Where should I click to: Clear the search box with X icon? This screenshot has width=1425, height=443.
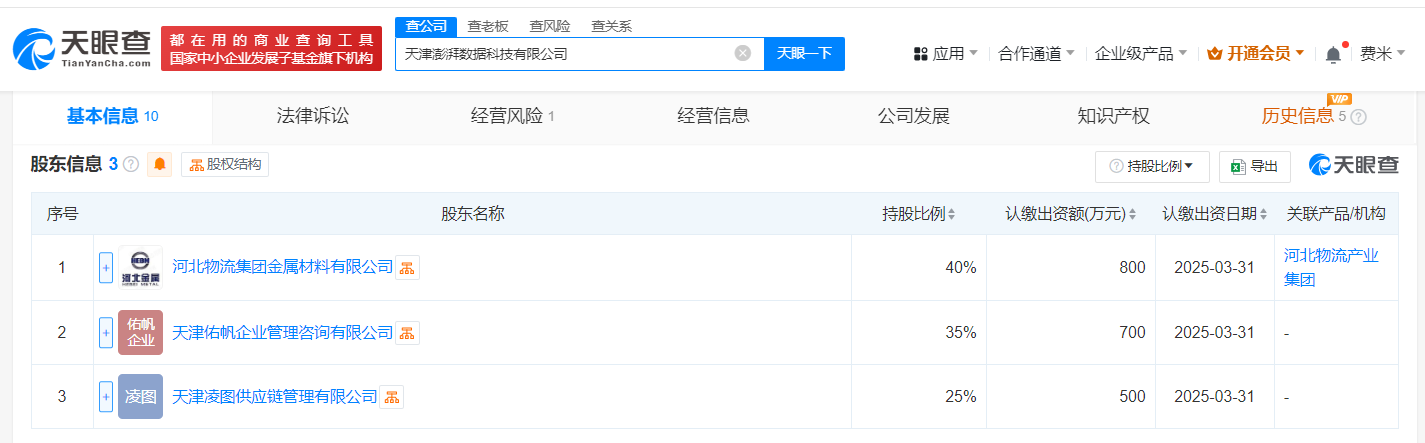743,54
